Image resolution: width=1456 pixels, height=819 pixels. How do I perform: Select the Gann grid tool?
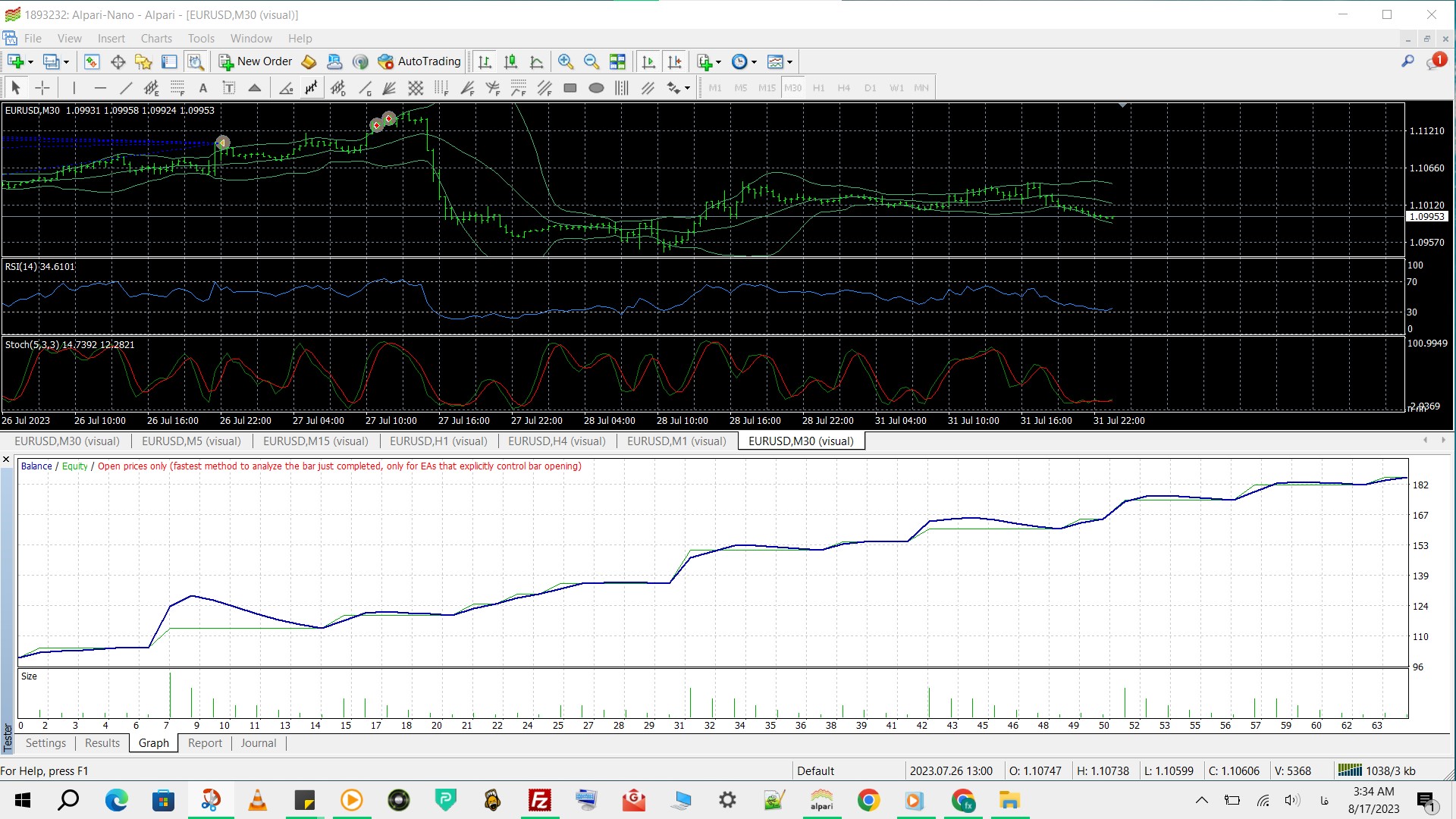click(x=416, y=88)
